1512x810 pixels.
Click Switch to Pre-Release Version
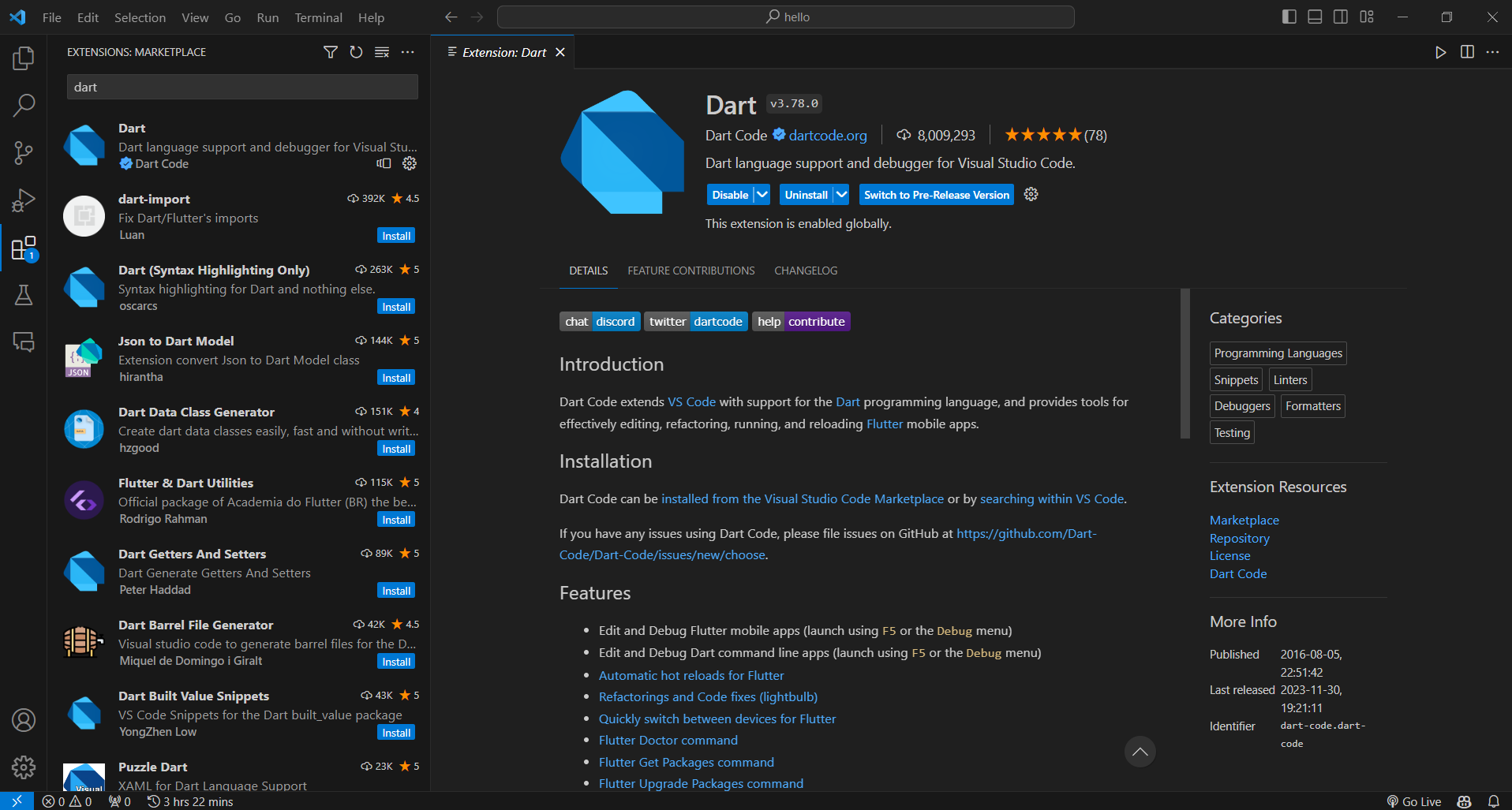pos(937,195)
